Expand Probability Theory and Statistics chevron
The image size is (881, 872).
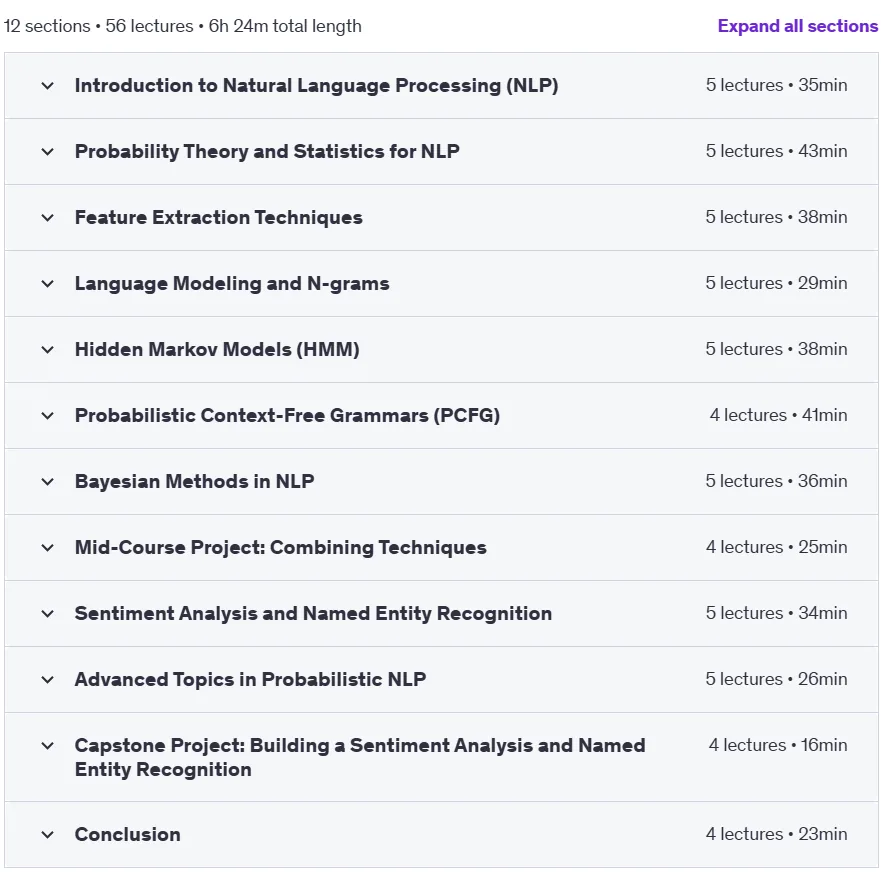[x=48, y=152]
